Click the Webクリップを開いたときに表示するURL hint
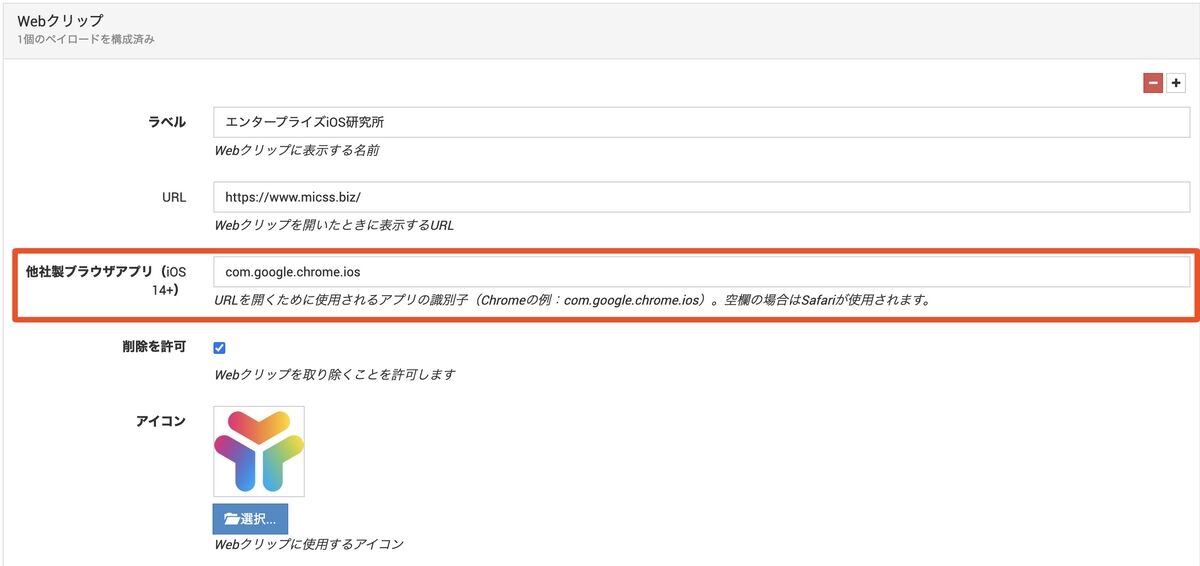Image resolution: width=1200 pixels, height=566 pixels. tap(334, 226)
